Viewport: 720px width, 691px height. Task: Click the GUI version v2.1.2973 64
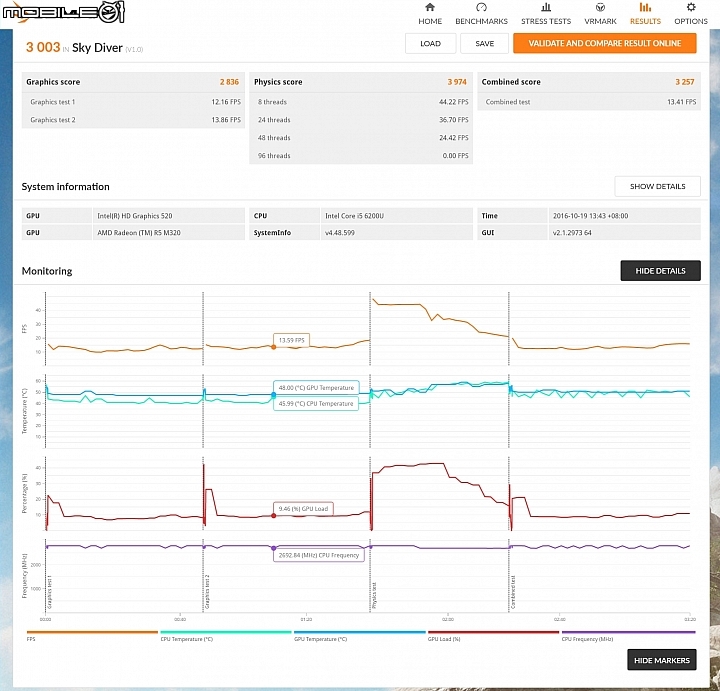(x=572, y=233)
